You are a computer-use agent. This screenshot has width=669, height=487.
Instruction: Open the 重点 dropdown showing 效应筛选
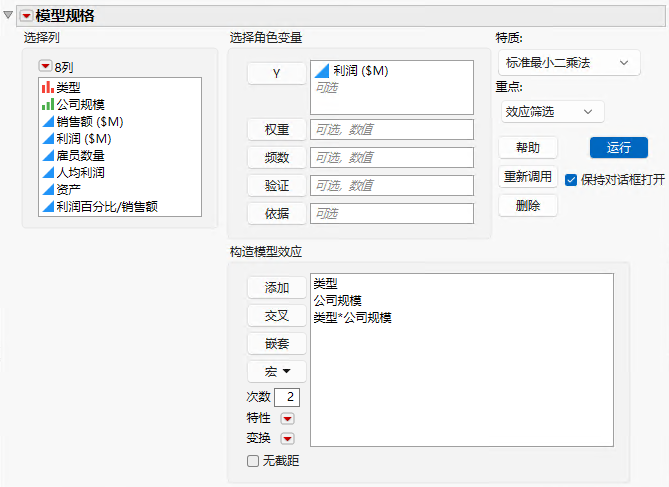point(553,112)
